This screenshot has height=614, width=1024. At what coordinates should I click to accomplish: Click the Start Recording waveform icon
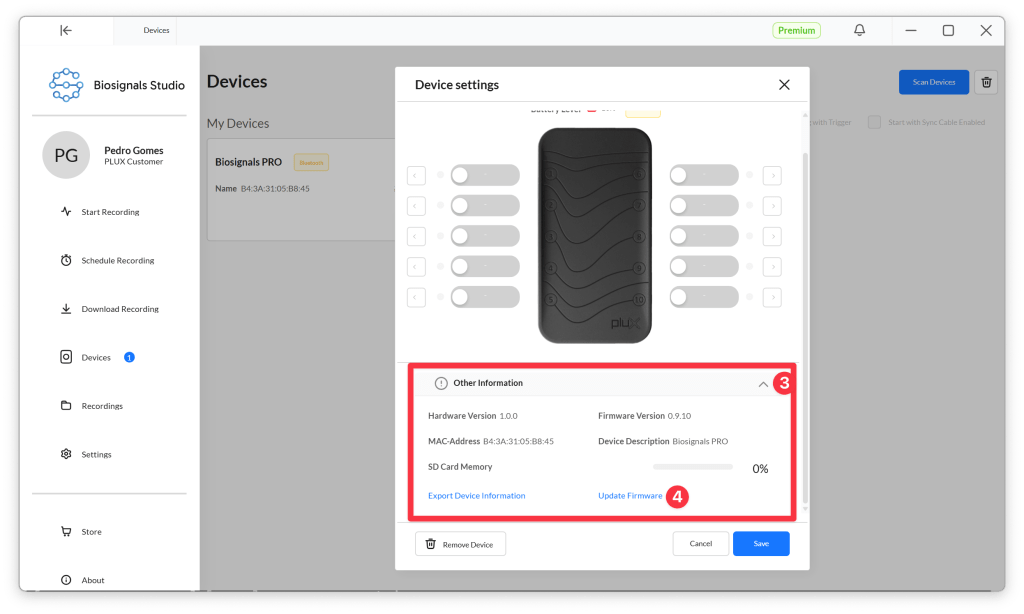[66, 212]
